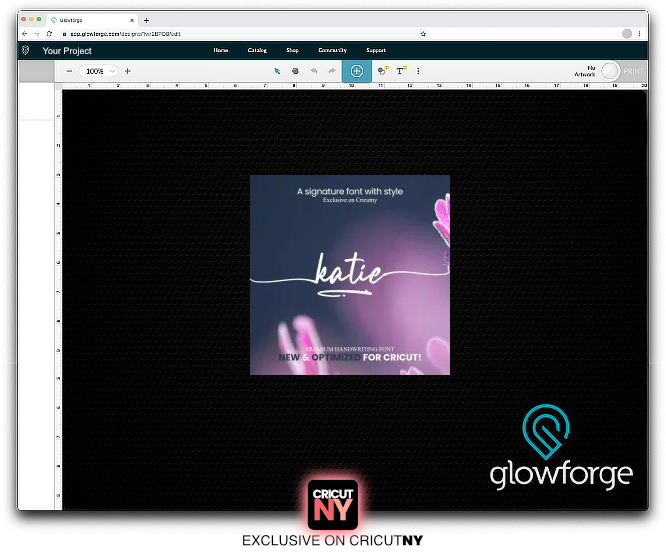Open the Insert Shapes tool

[x=383, y=71]
